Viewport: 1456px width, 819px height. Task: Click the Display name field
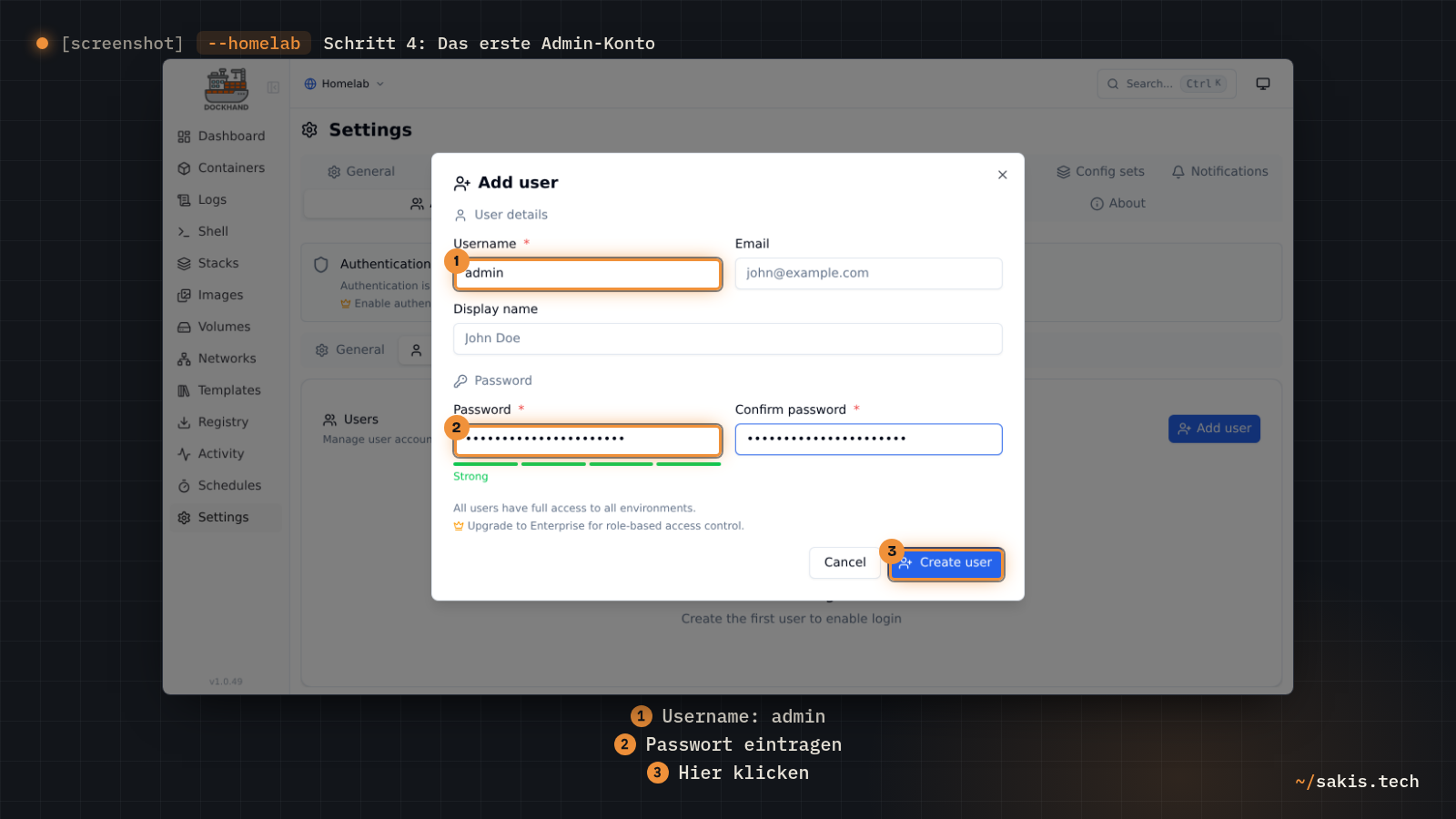click(x=728, y=339)
